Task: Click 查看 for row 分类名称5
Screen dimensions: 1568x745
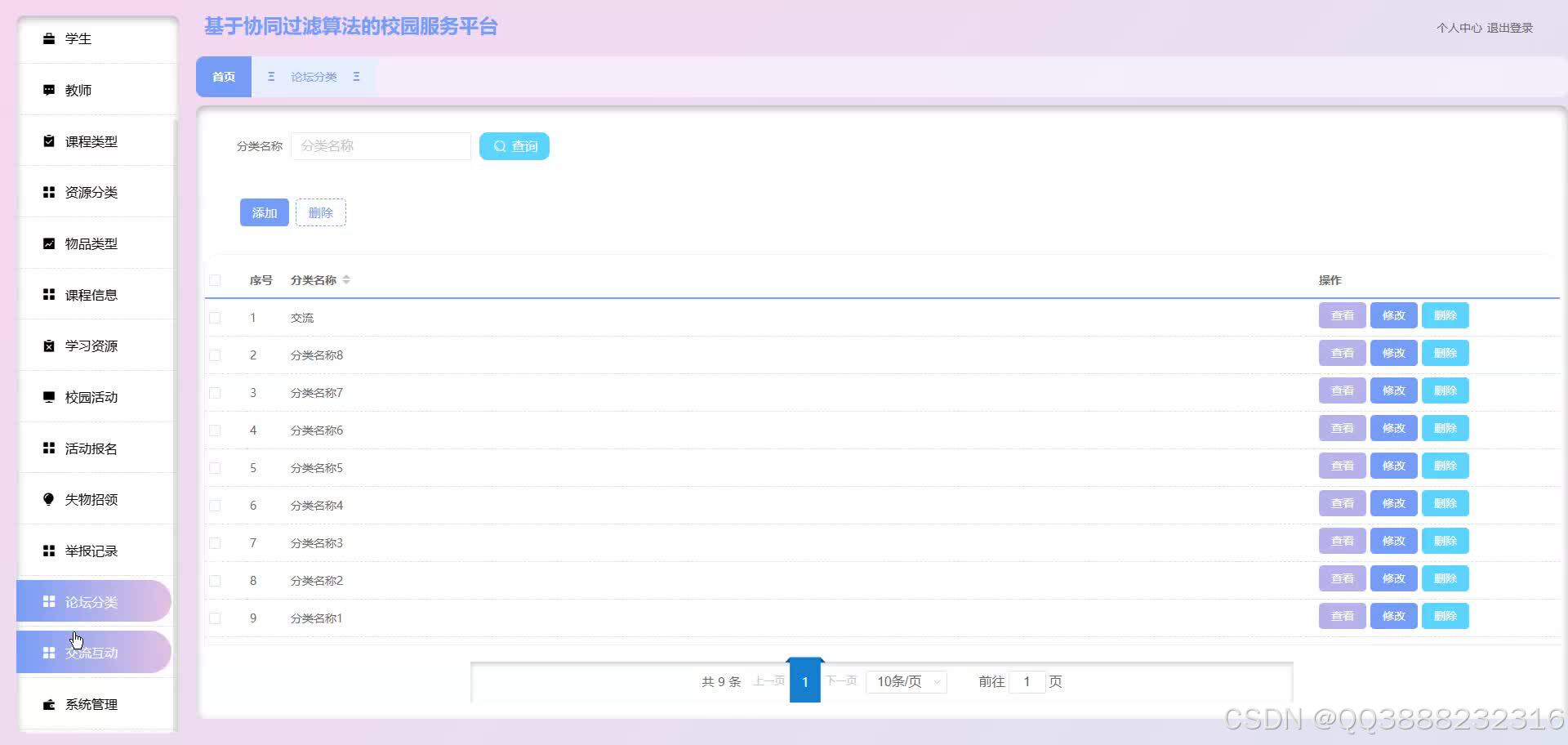Action: (x=1343, y=466)
